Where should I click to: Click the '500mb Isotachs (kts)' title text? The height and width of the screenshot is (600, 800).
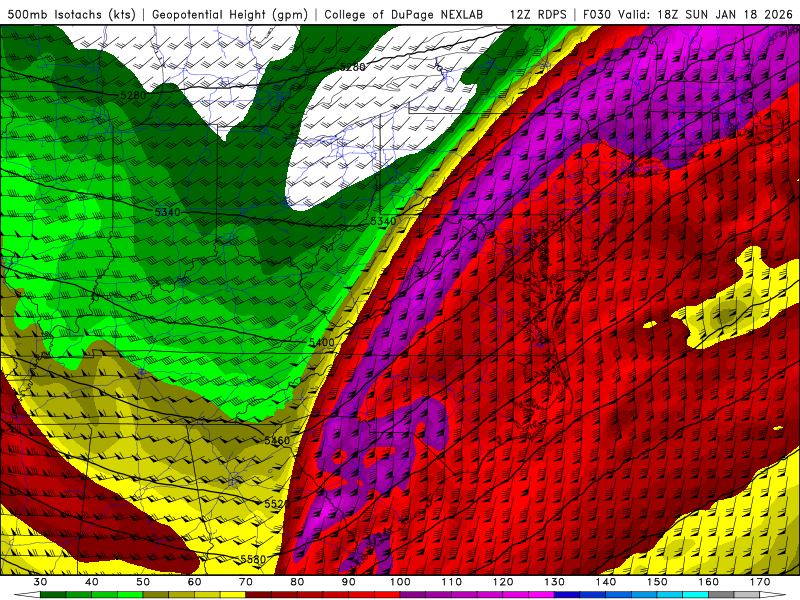(x=71, y=14)
